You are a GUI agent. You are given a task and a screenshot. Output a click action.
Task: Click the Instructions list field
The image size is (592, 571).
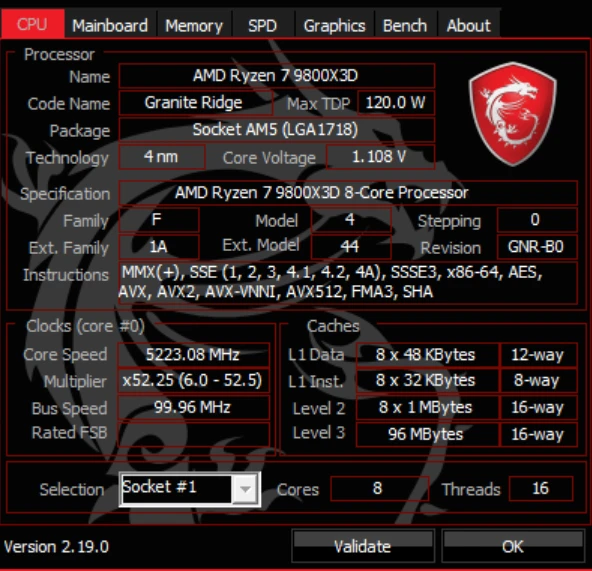coord(348,282)
